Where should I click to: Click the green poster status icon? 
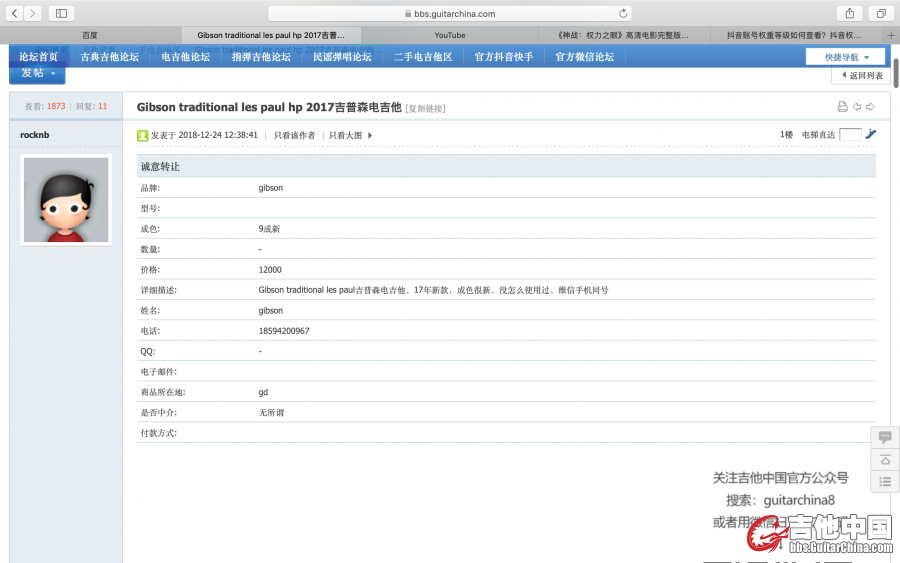coord(142,135)
